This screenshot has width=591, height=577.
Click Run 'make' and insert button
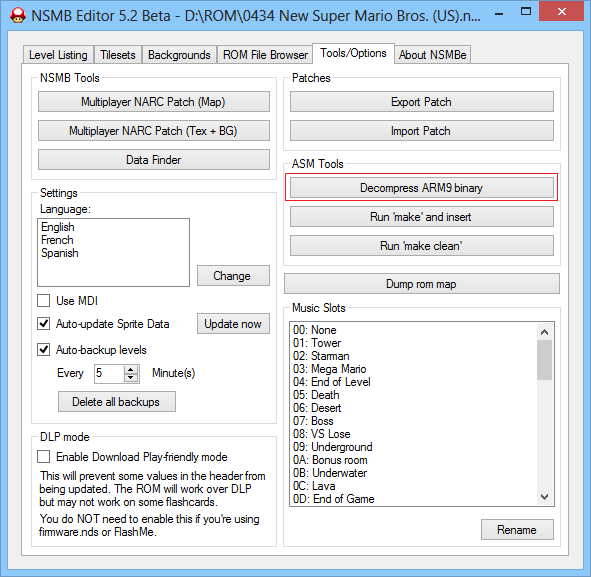click(421, 217)
